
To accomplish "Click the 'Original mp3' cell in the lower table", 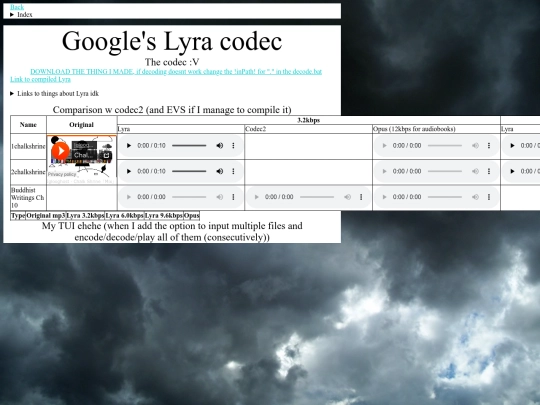I will coord(46,216).
